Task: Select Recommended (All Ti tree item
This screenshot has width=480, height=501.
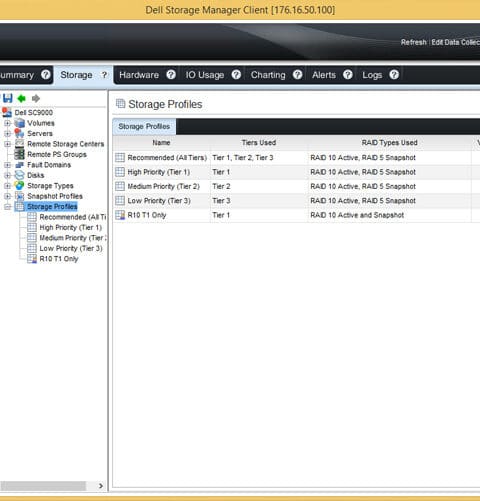Action: coord(73,217)
